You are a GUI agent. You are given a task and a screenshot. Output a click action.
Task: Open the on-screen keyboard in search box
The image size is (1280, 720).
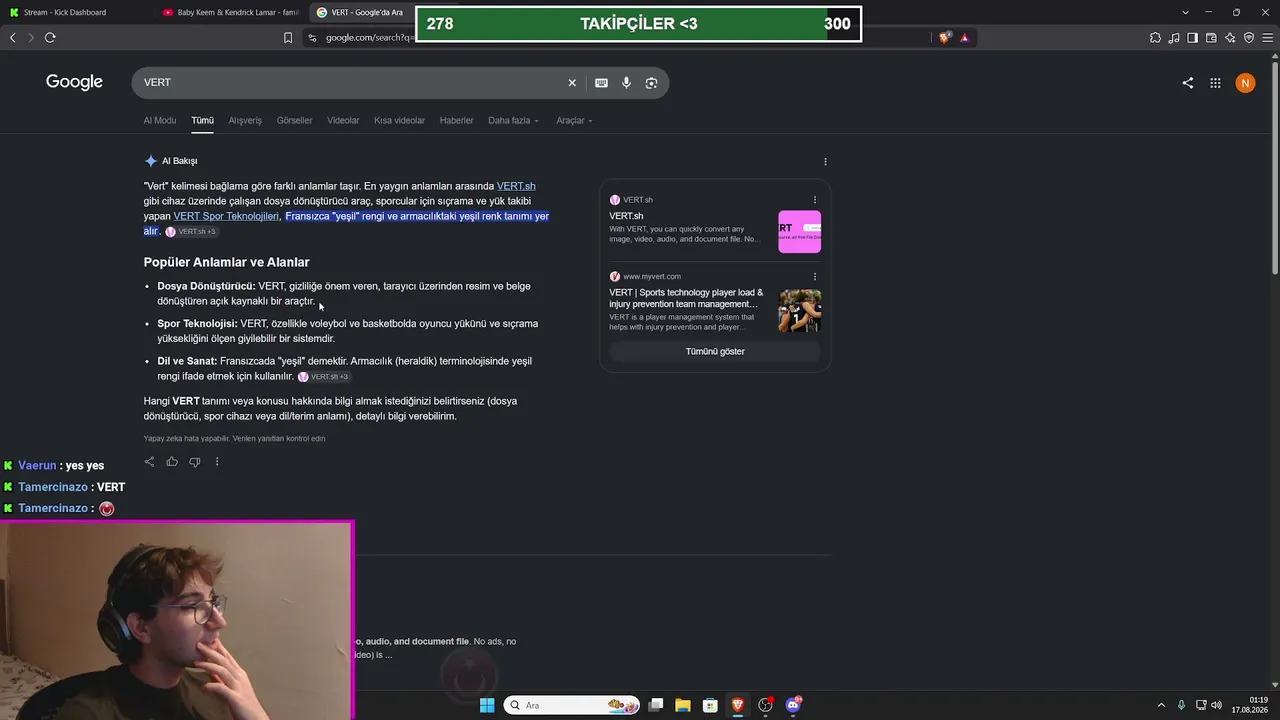pyautogui.click(x=601, y=83)
